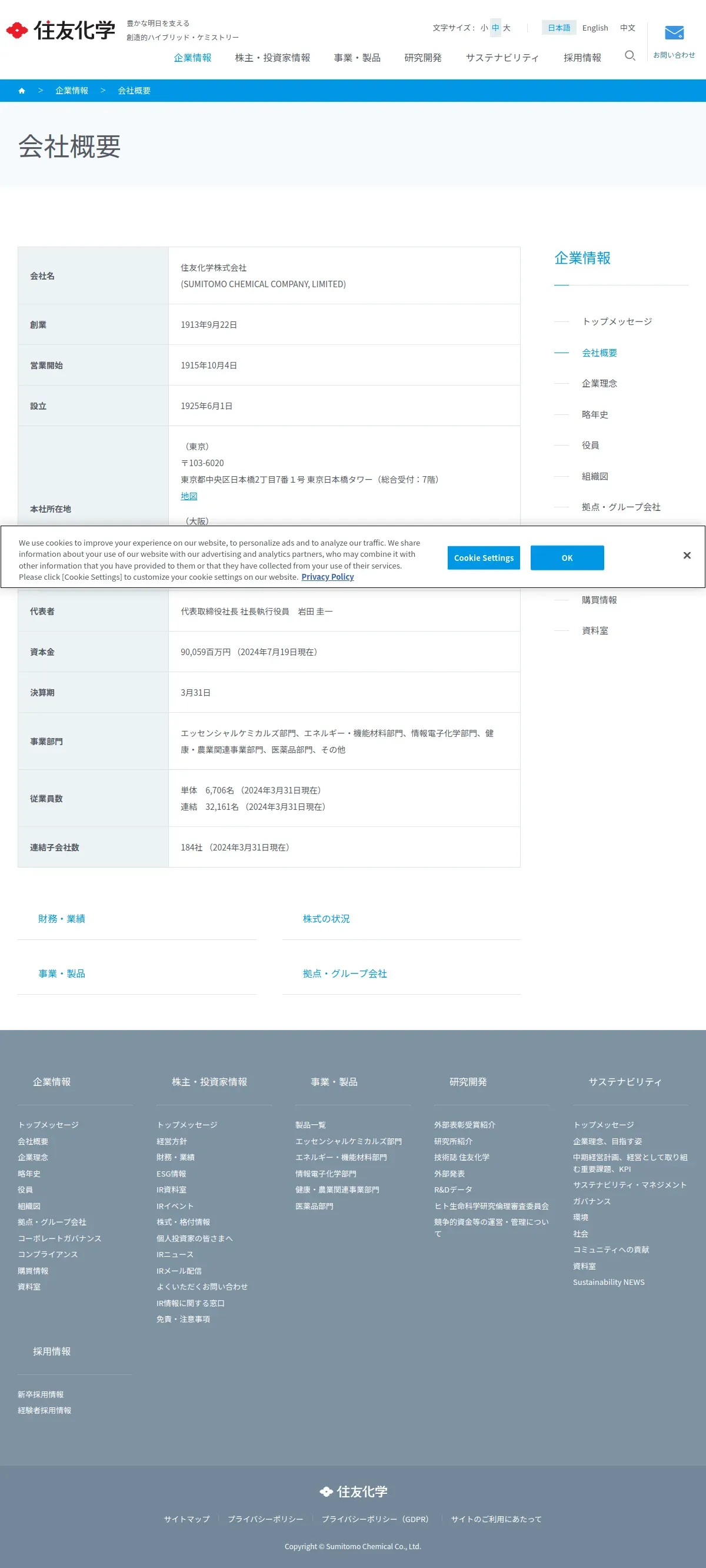Screen dimensions: 706x1568
Task: Click the envelope contact icon
Action: (674, 33)
